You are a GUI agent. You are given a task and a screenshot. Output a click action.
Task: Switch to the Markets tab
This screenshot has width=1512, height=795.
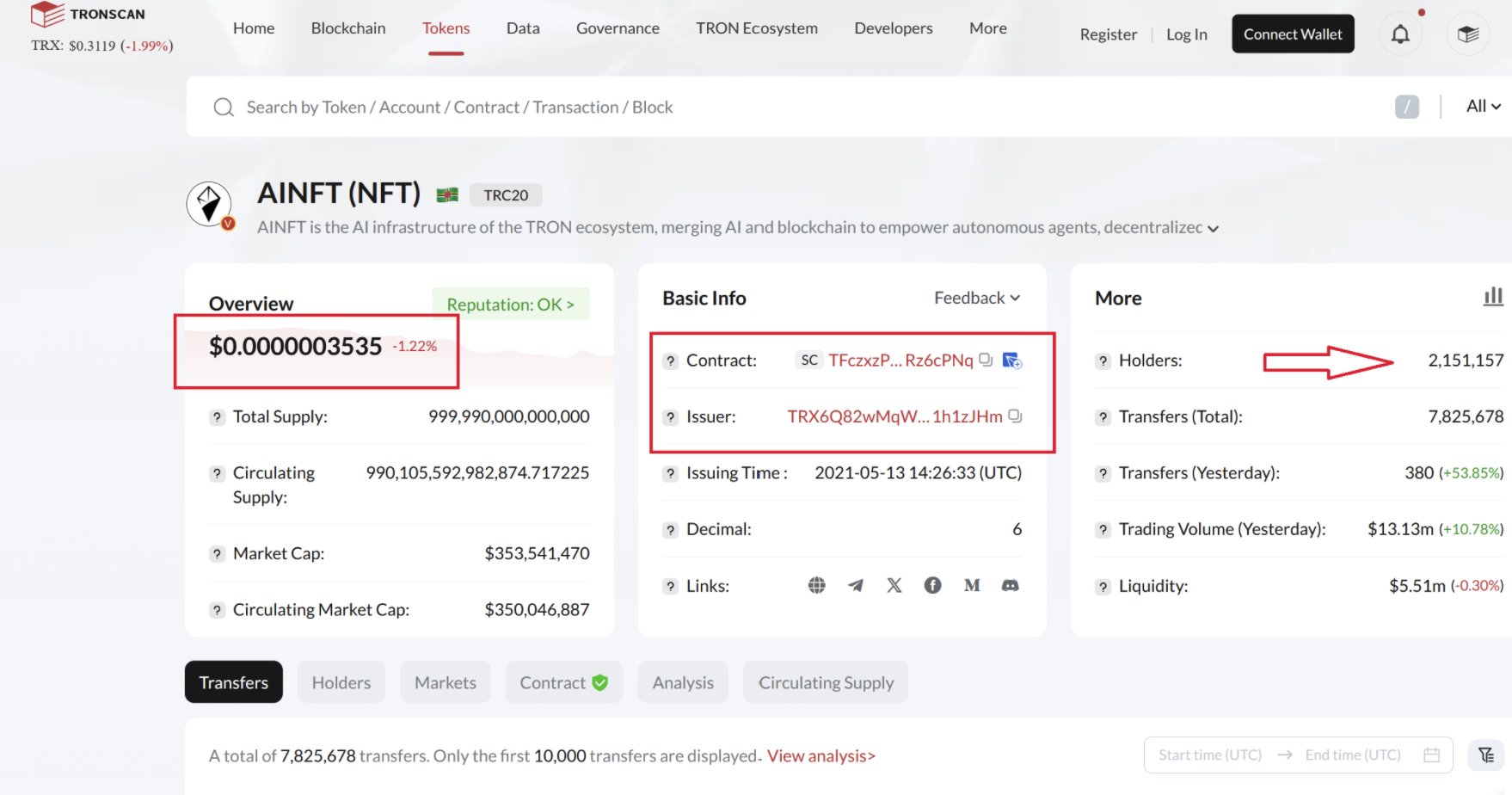(x=445, y=682)
